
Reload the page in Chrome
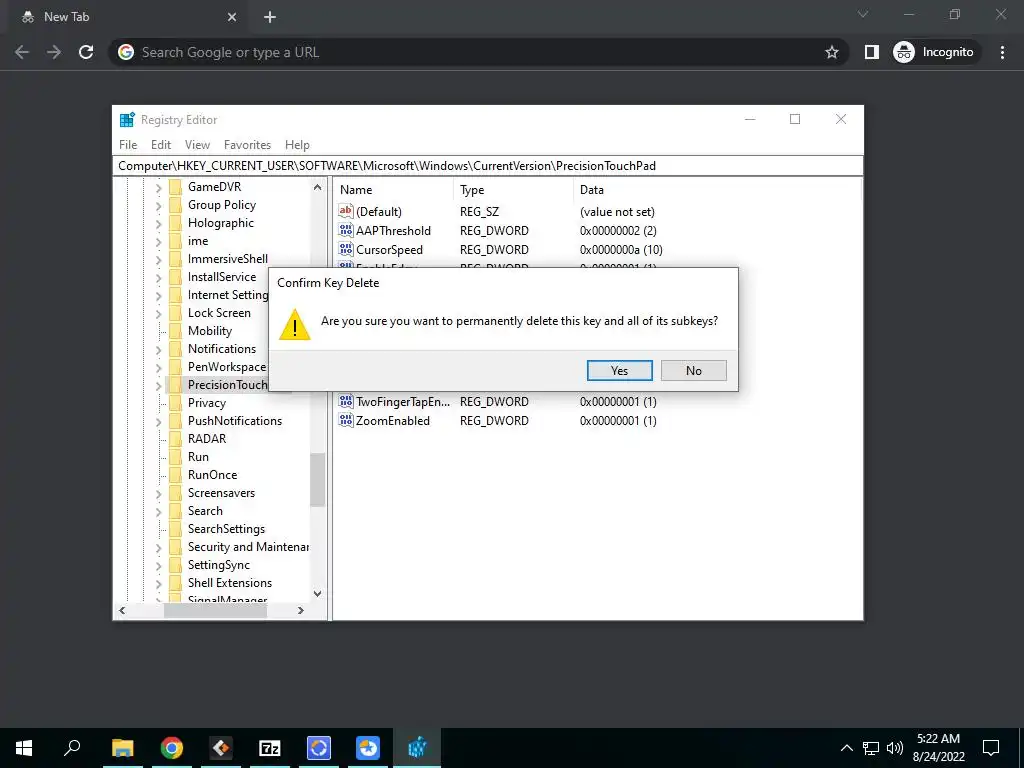pos(86,52)
